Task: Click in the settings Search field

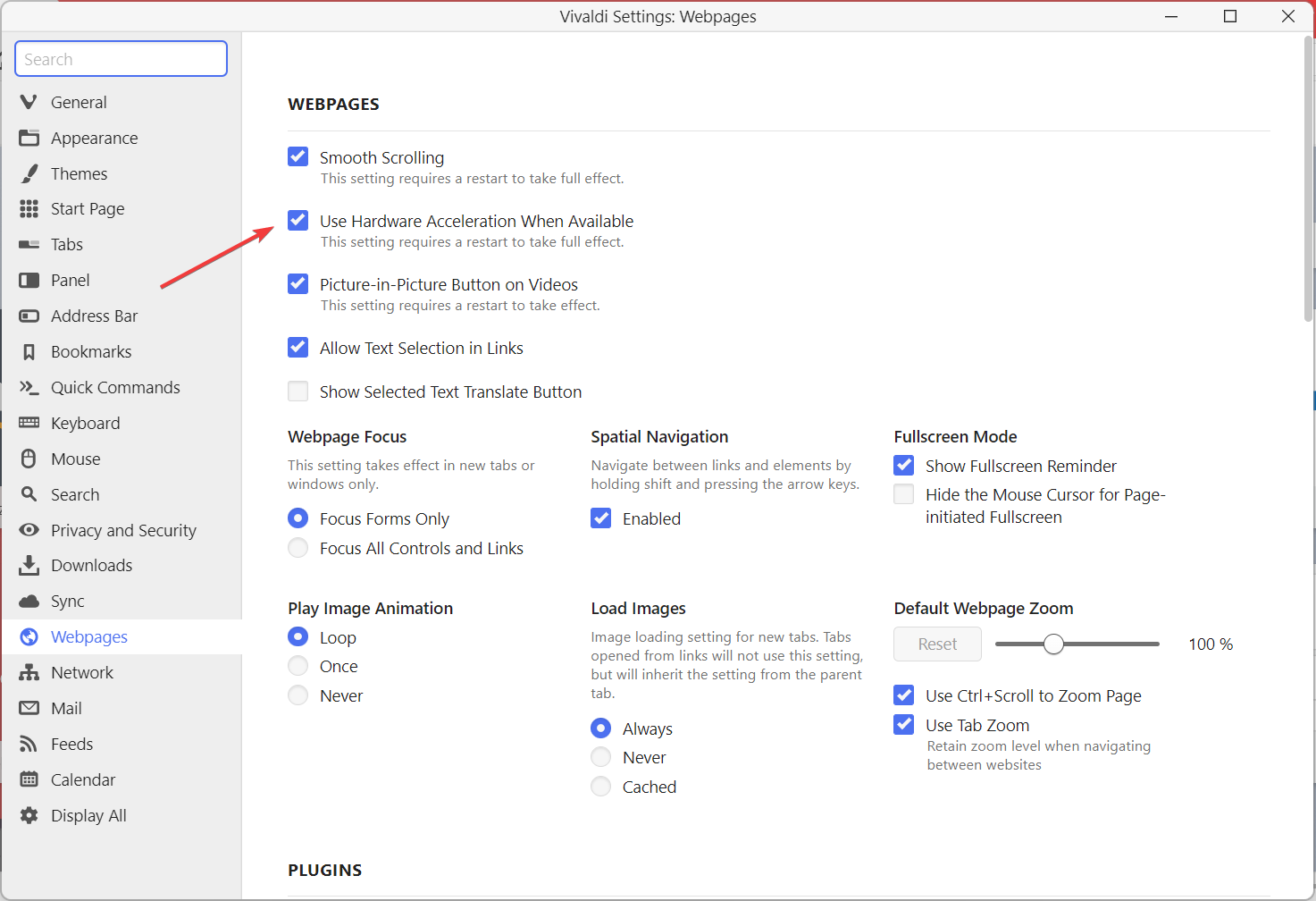Action: (x=122, y=59)
